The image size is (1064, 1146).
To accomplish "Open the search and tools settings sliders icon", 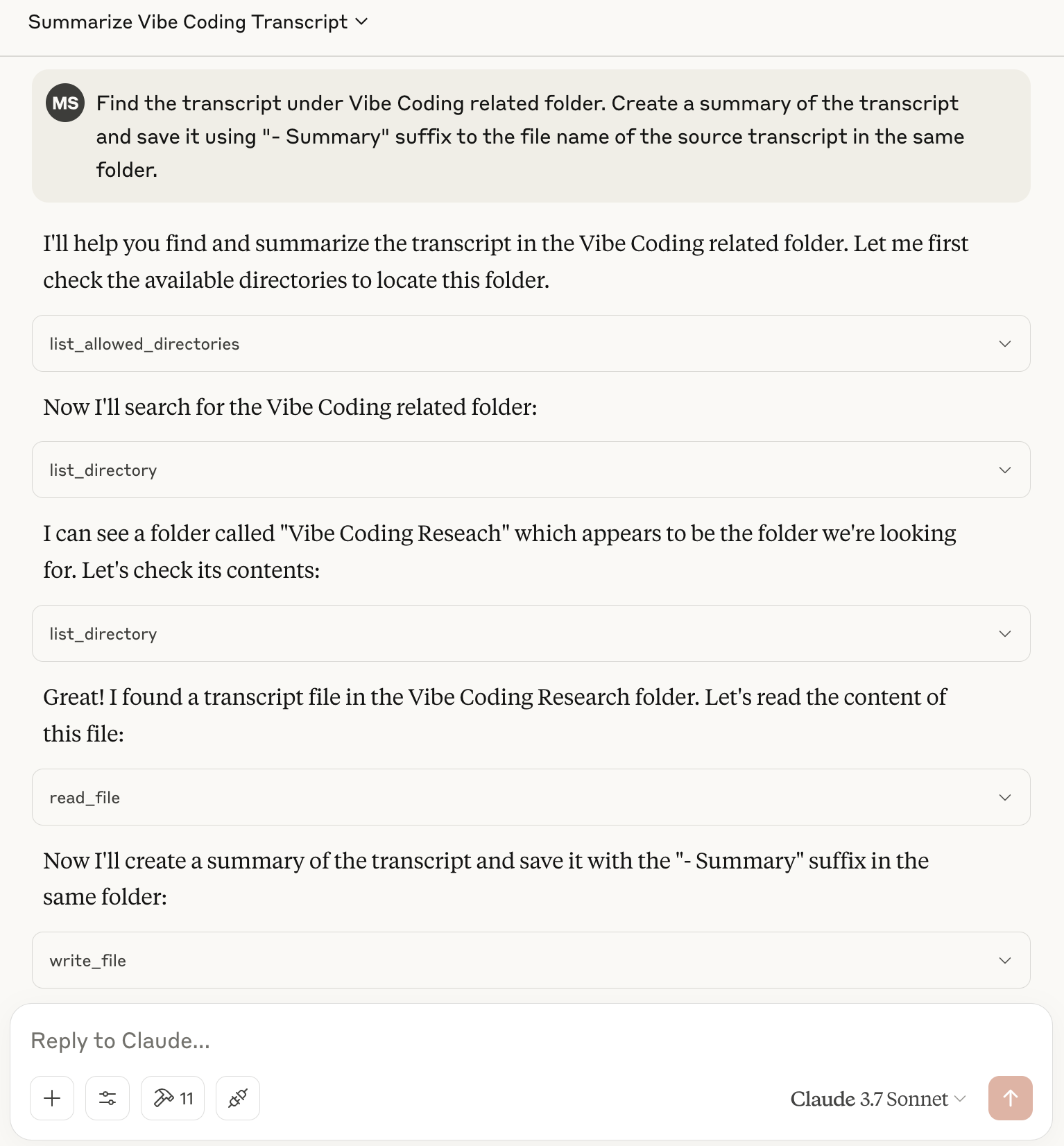I will (108, 1098).
